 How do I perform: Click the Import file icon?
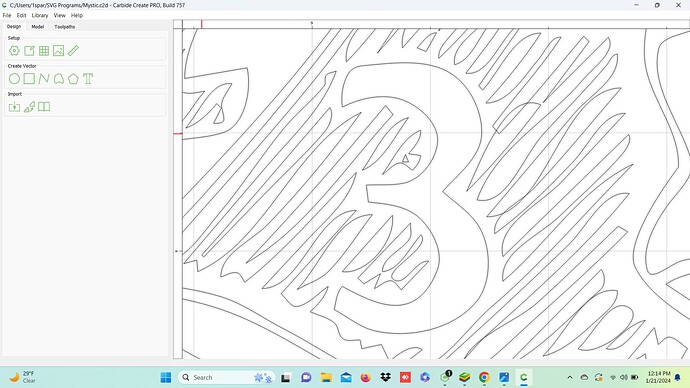(x=14, y=107)
